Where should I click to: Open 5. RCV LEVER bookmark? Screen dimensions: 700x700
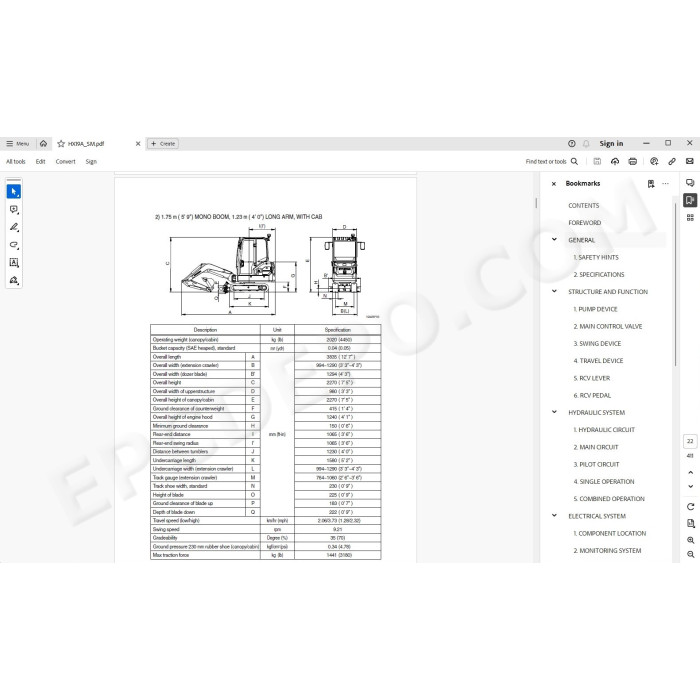(x=592, y=378)
